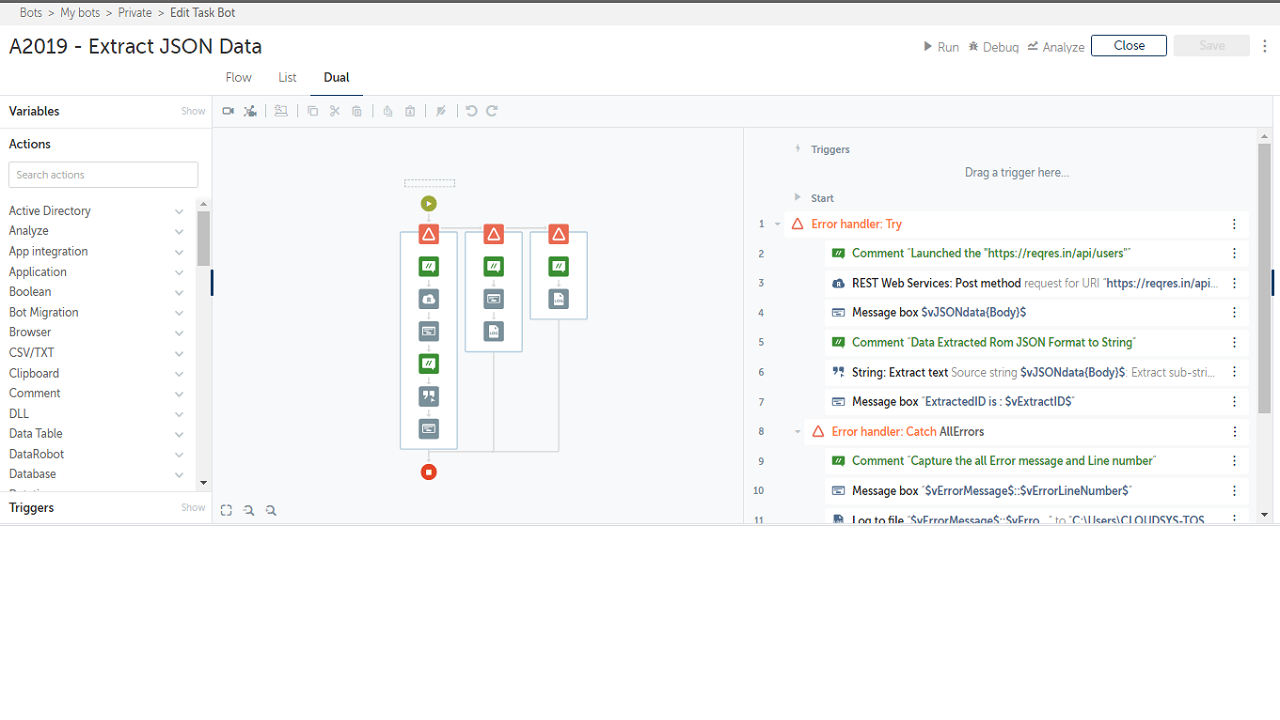The height and width of the screenshot is (720, 1280).
Task: Expand the Triggers section in list
Action: [x=798, y=149]
